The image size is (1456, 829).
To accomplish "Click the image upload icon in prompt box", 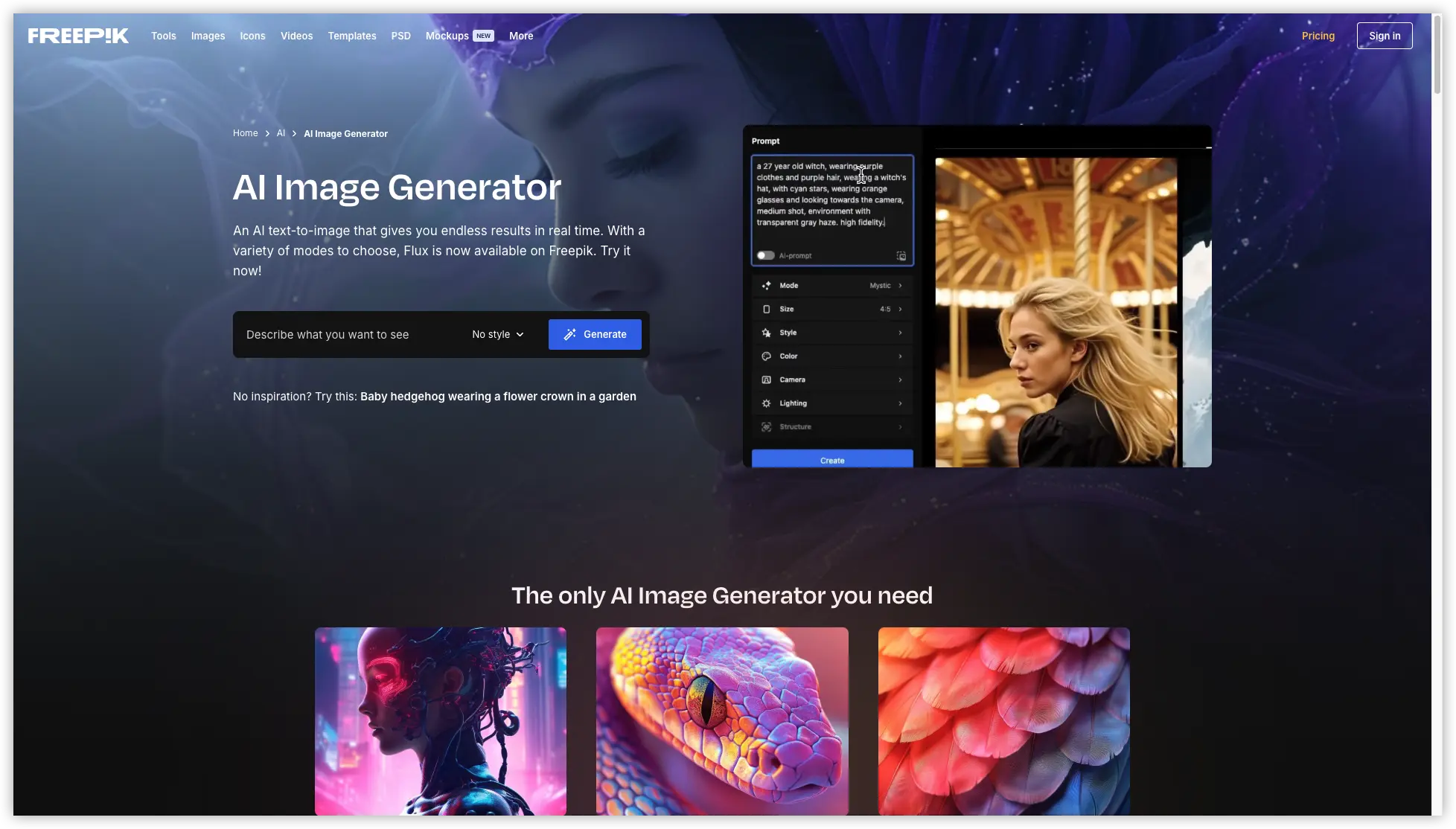I will coord(901,256).
